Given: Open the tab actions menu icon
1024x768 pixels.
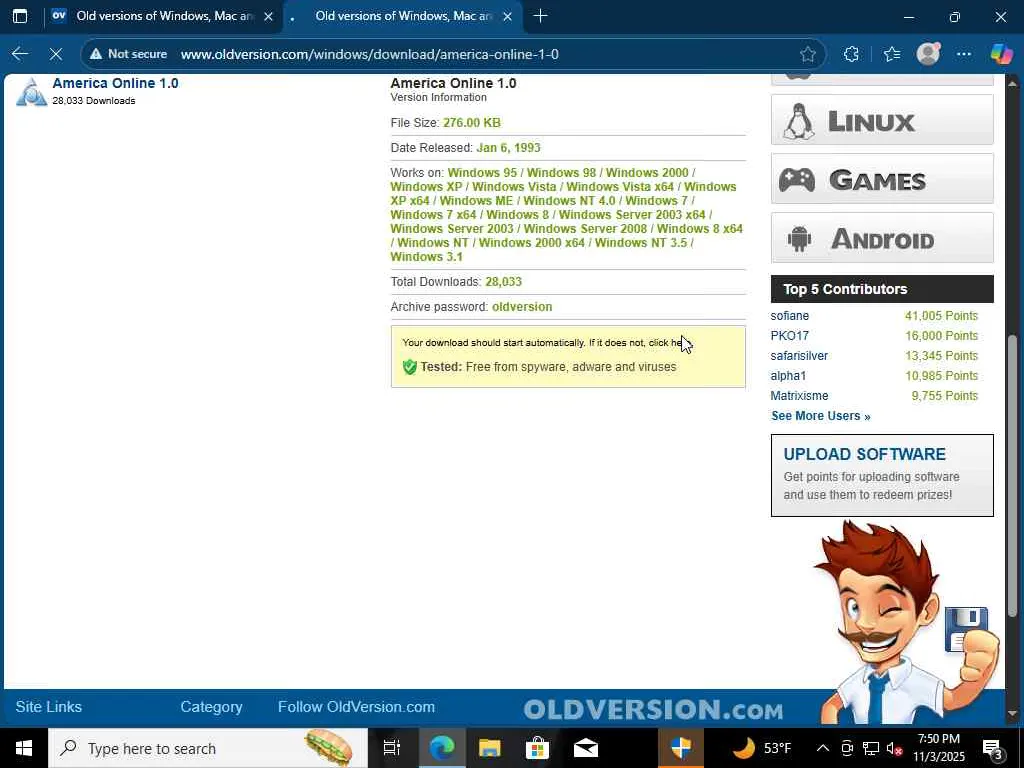Looking at the screenshot, I should coord(20,16).
